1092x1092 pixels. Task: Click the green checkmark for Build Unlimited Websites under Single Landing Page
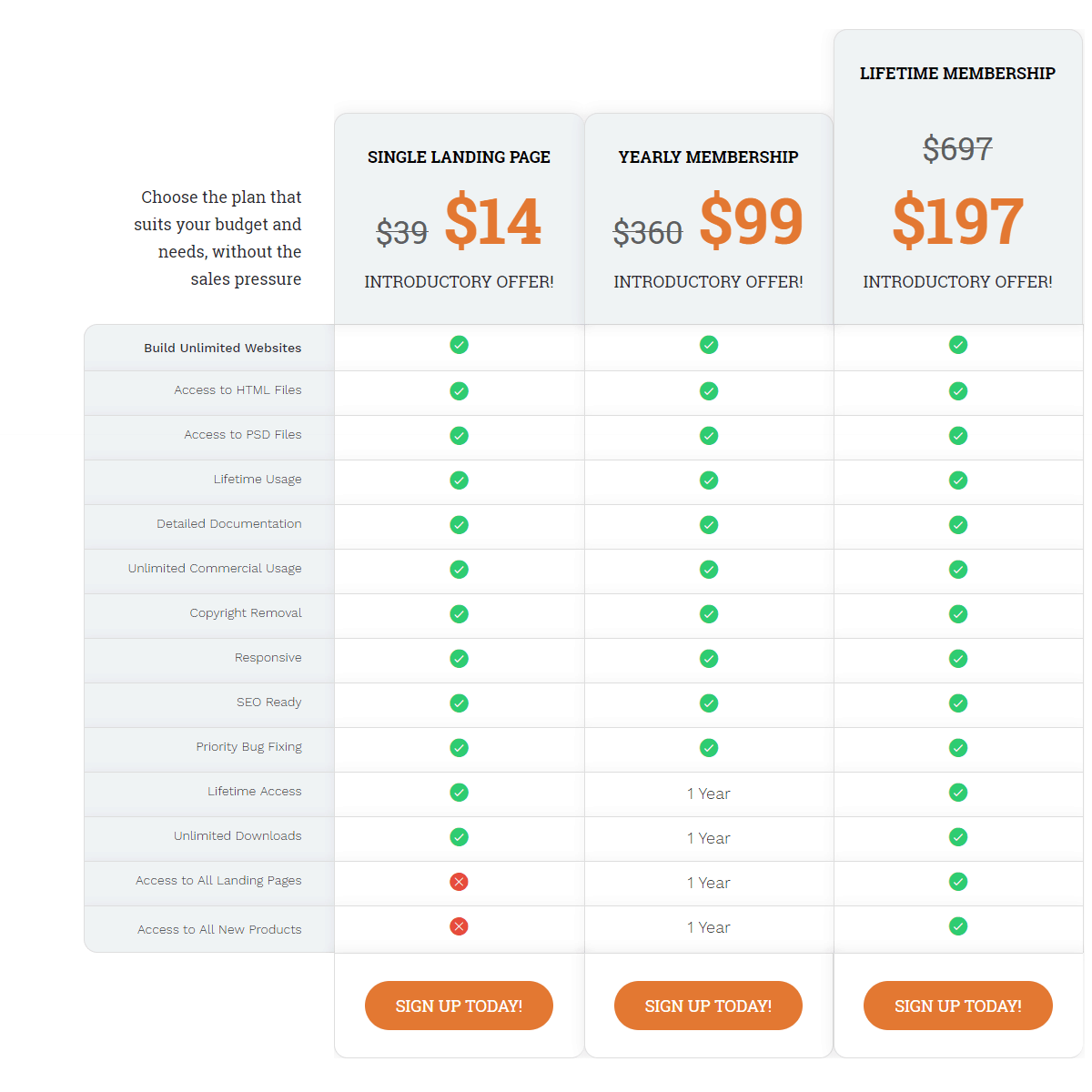click(459, 345)
